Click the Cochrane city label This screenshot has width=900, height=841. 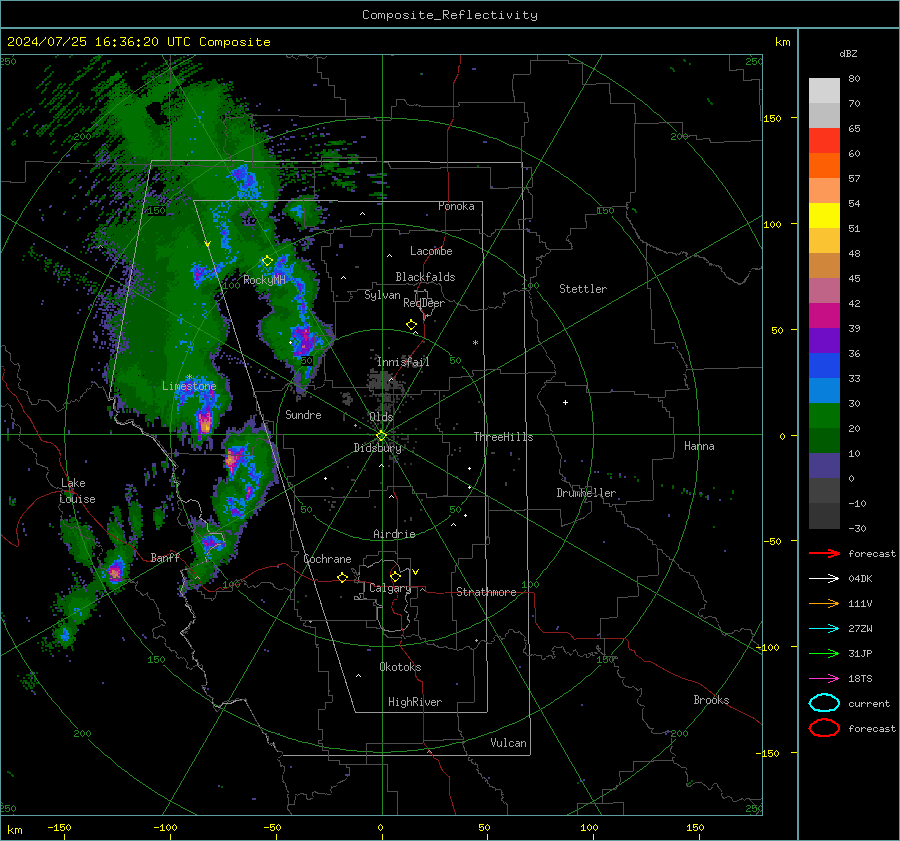coord(327,559)
